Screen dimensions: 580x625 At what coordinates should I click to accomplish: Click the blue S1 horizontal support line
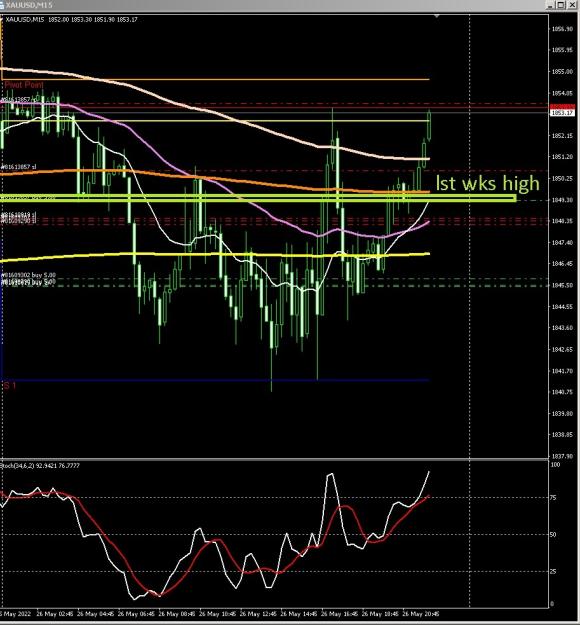[215, 380]
